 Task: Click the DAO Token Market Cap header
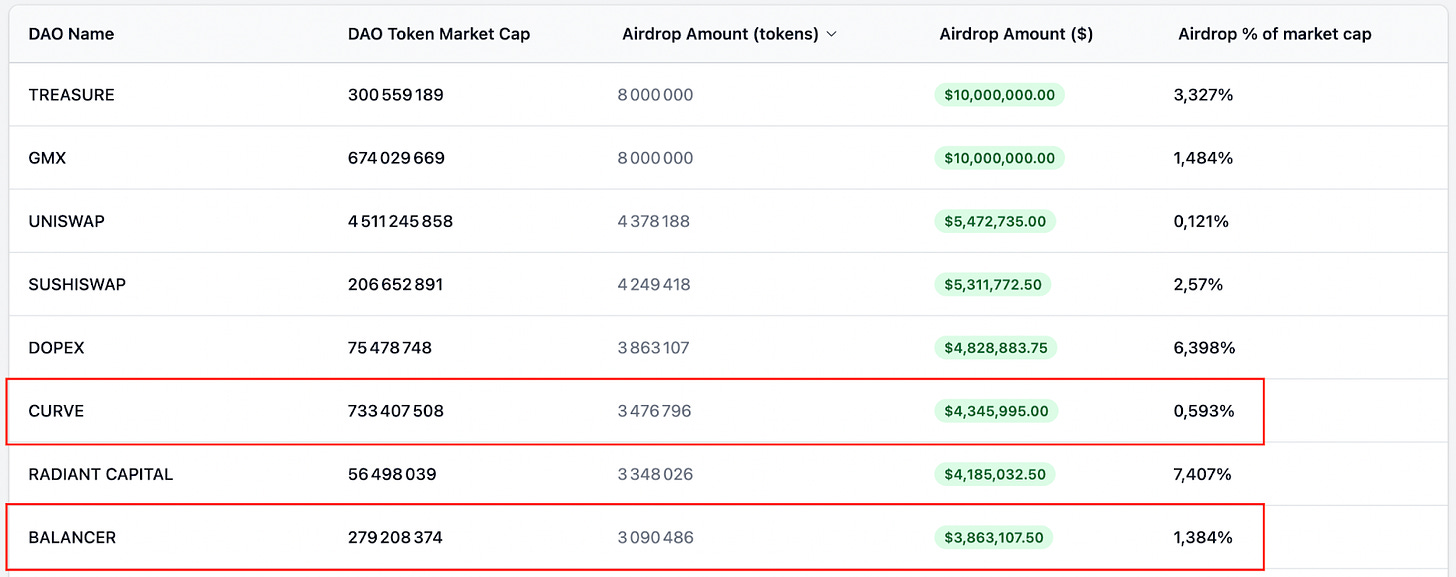(x=439, y=34)
